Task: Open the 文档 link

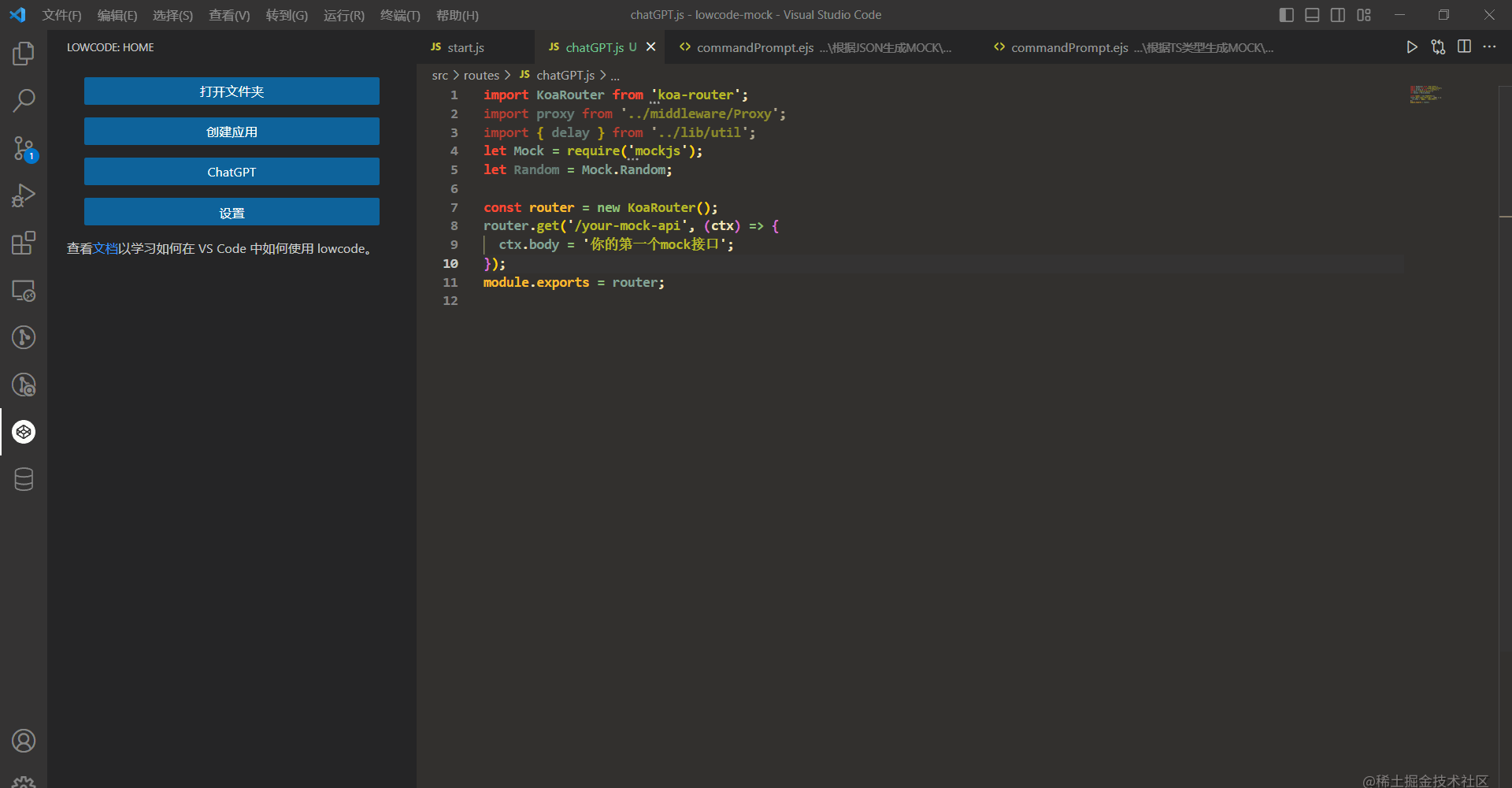Action: (106, 249)
